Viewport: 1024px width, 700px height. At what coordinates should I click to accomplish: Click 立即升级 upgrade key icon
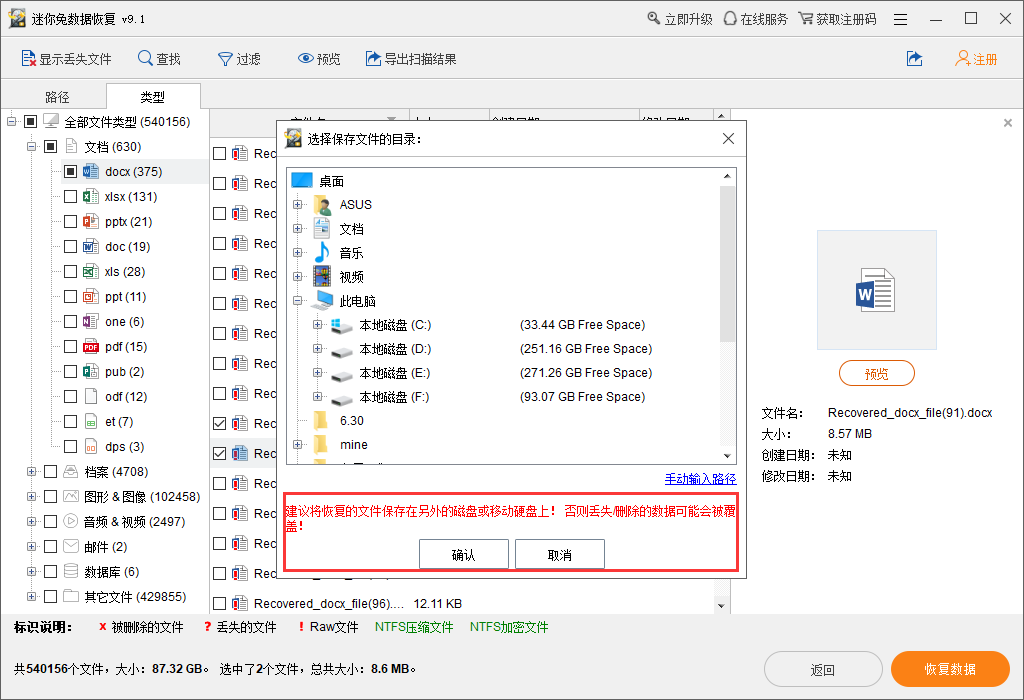click(x=653, y=18)
